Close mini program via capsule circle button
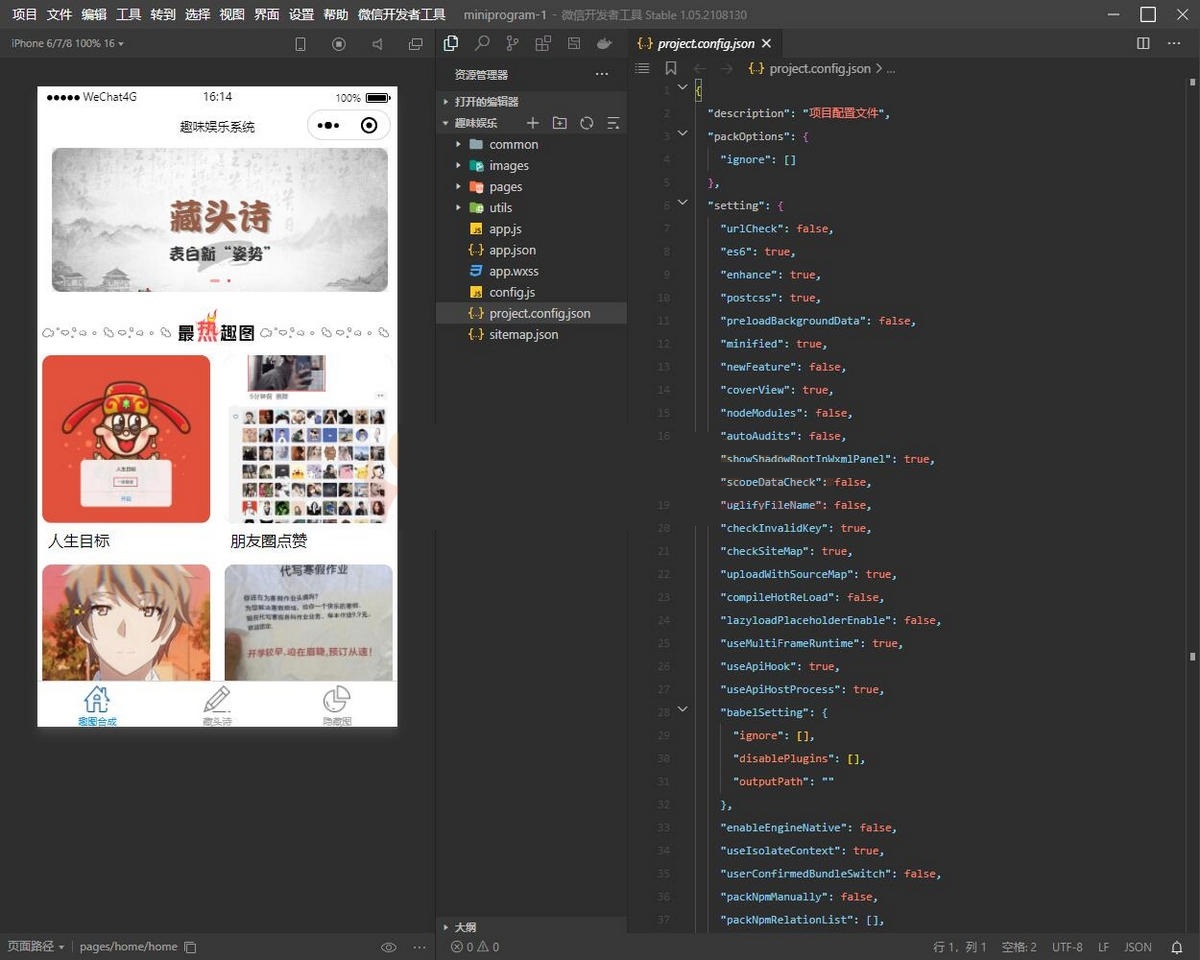Viewport: 1200px width, 960px height. point(369,126)
